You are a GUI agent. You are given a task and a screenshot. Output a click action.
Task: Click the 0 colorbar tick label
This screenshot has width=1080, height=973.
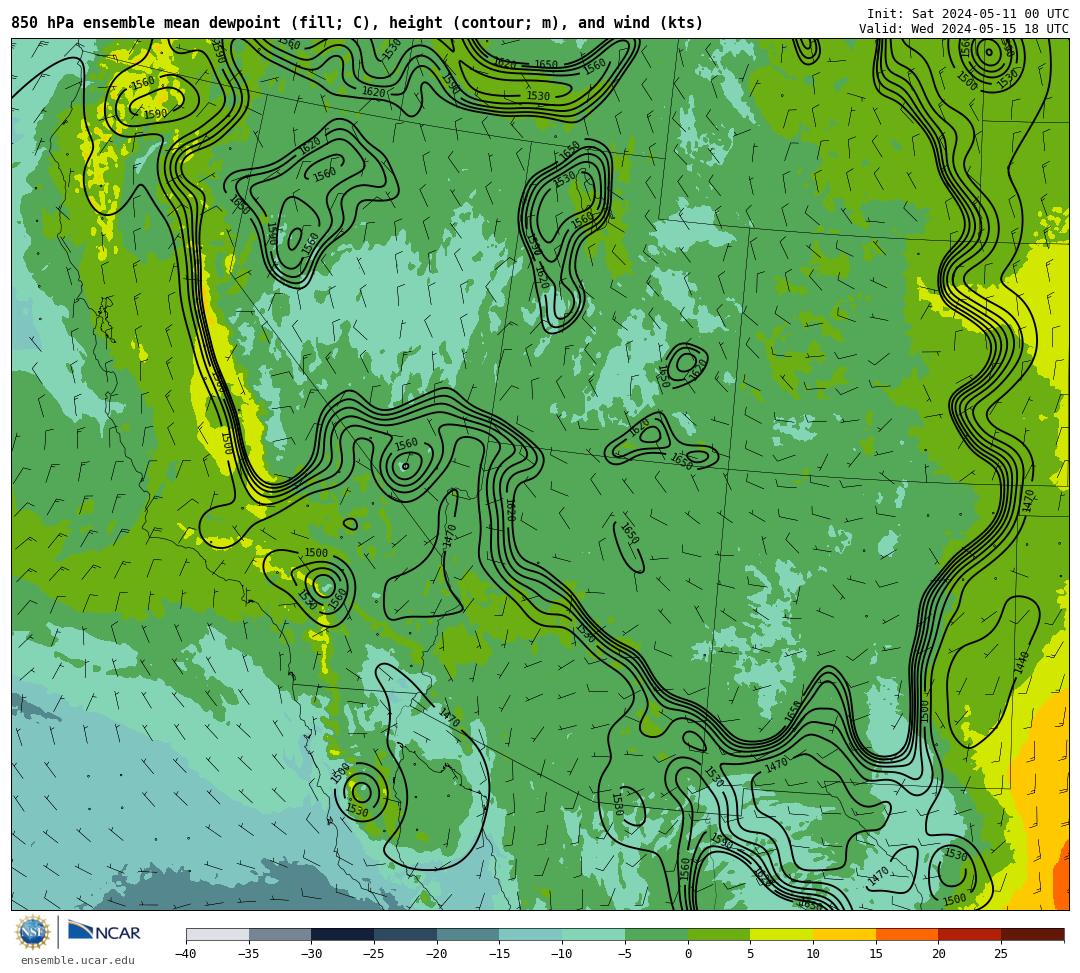[688, 954]
